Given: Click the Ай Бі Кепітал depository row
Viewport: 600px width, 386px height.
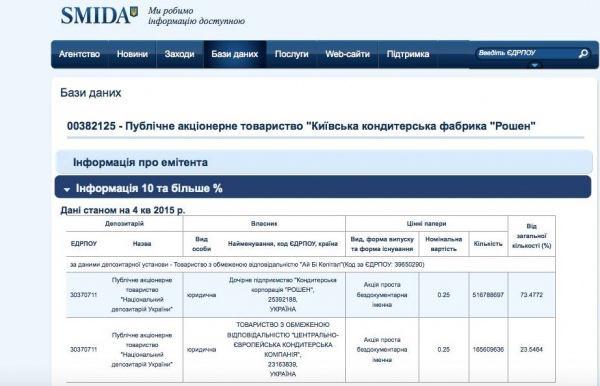Looking at the screenshot, I should 310,264.
